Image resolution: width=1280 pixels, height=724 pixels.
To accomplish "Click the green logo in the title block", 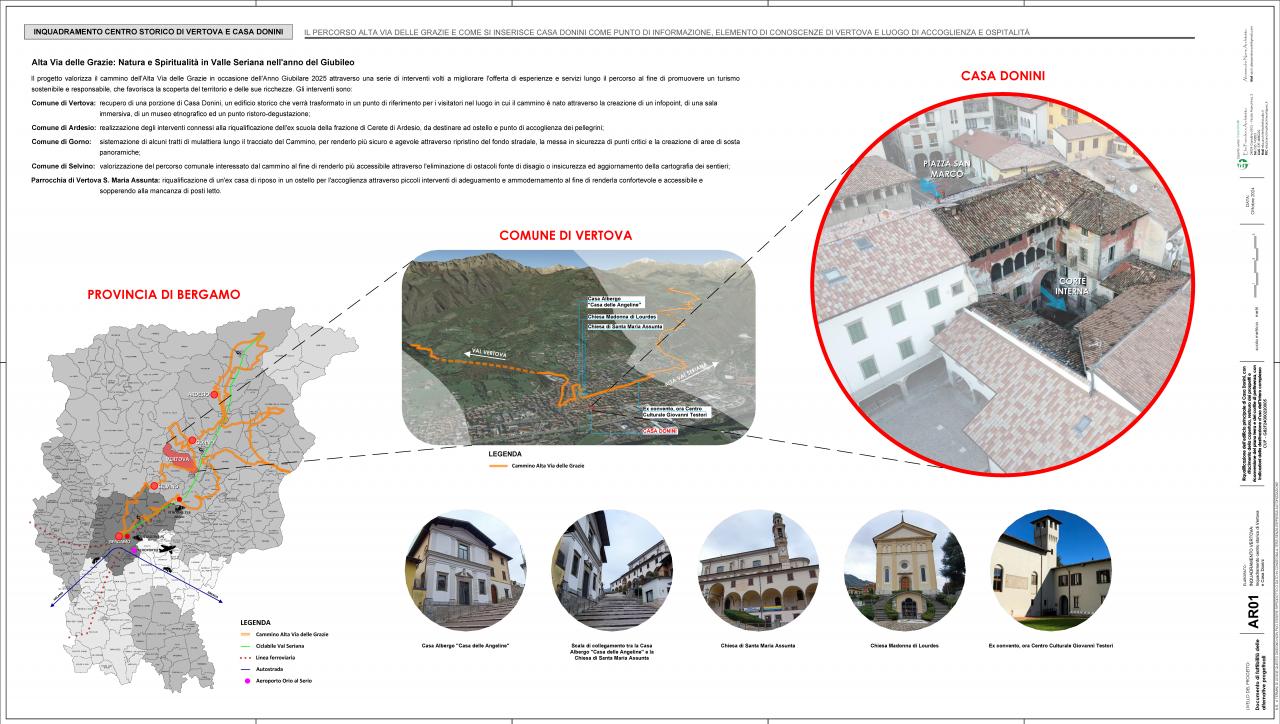I will pyautogui.click(x=1243, y=166).
